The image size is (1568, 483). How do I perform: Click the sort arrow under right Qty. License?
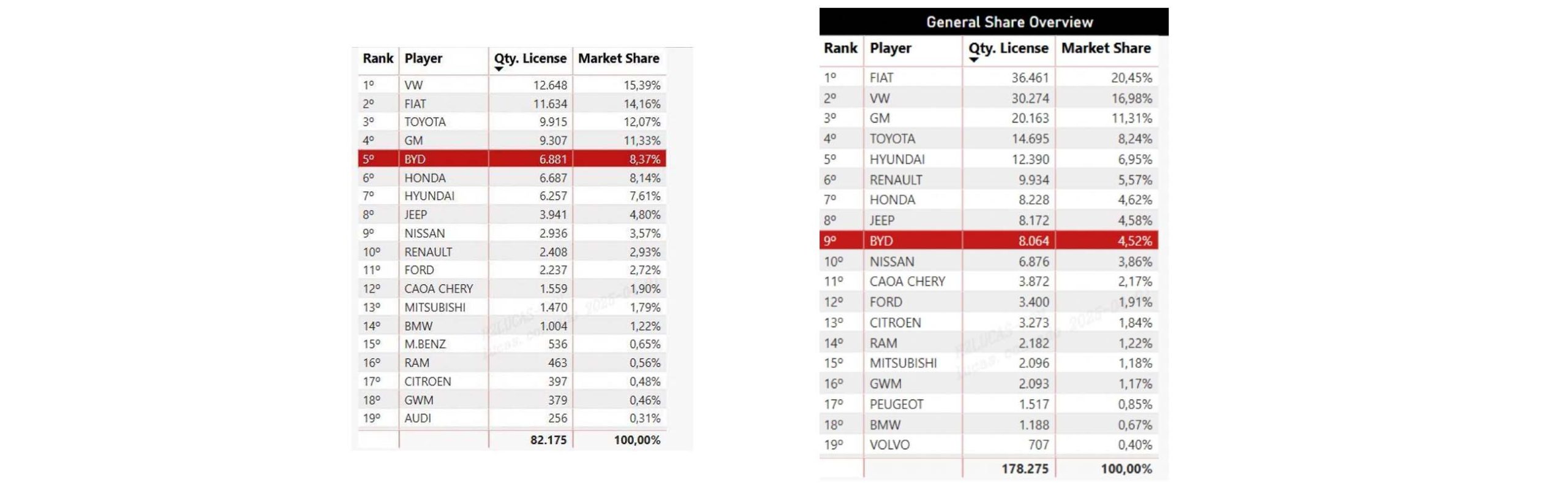pos(973,60)
